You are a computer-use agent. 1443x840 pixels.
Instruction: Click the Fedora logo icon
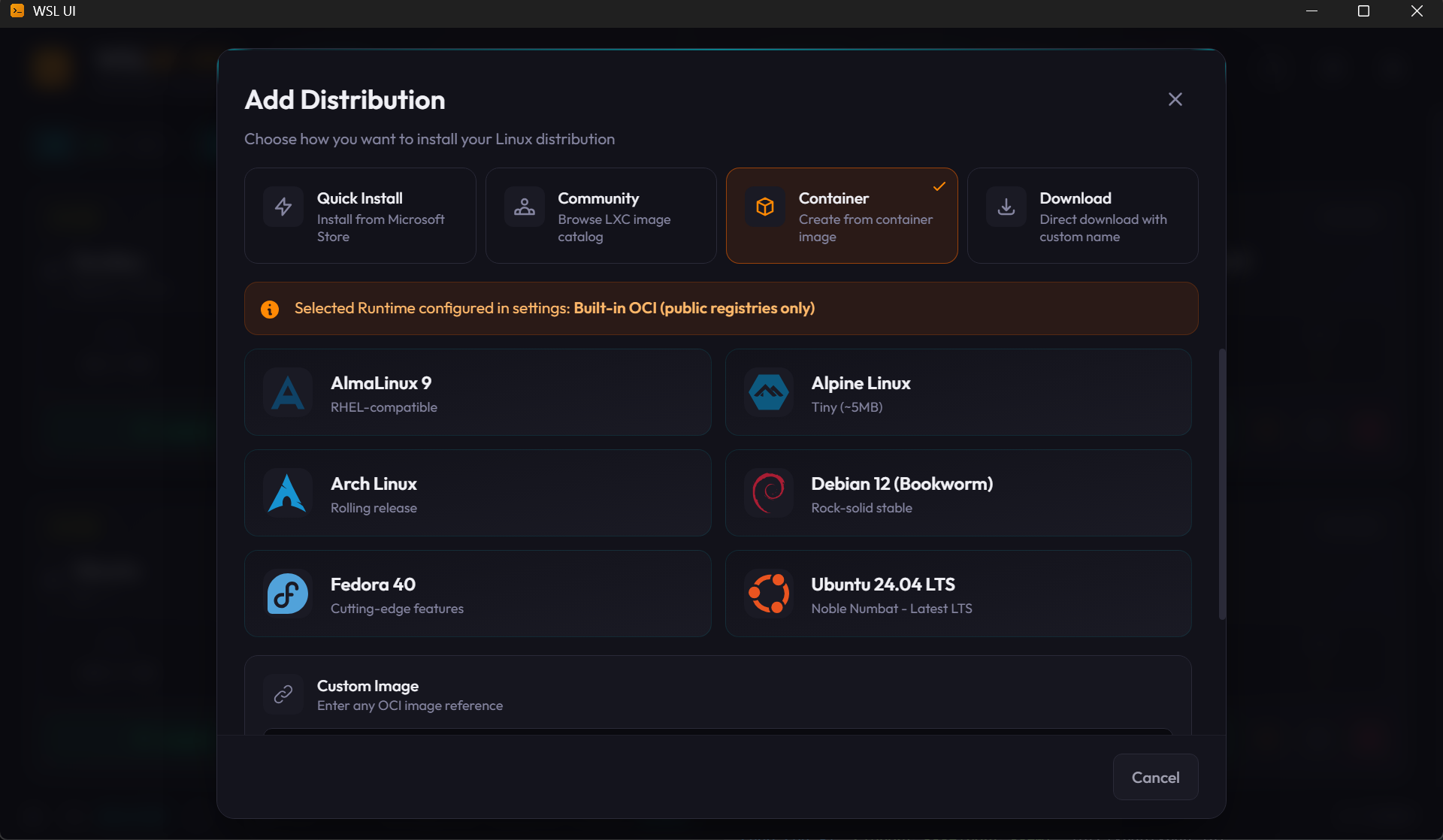288,594
